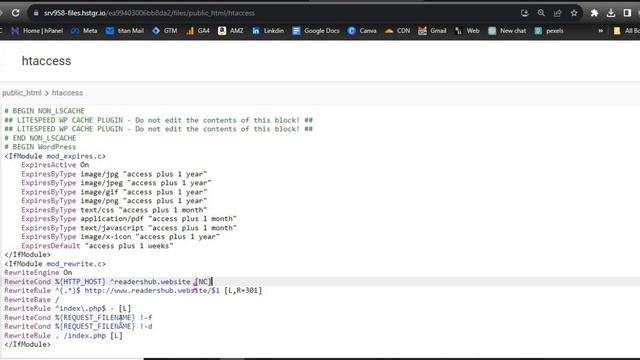The height and width of the screenshot is (360, 640).
Task: Toggle the browser side panel icon
Action: (627, 13)
